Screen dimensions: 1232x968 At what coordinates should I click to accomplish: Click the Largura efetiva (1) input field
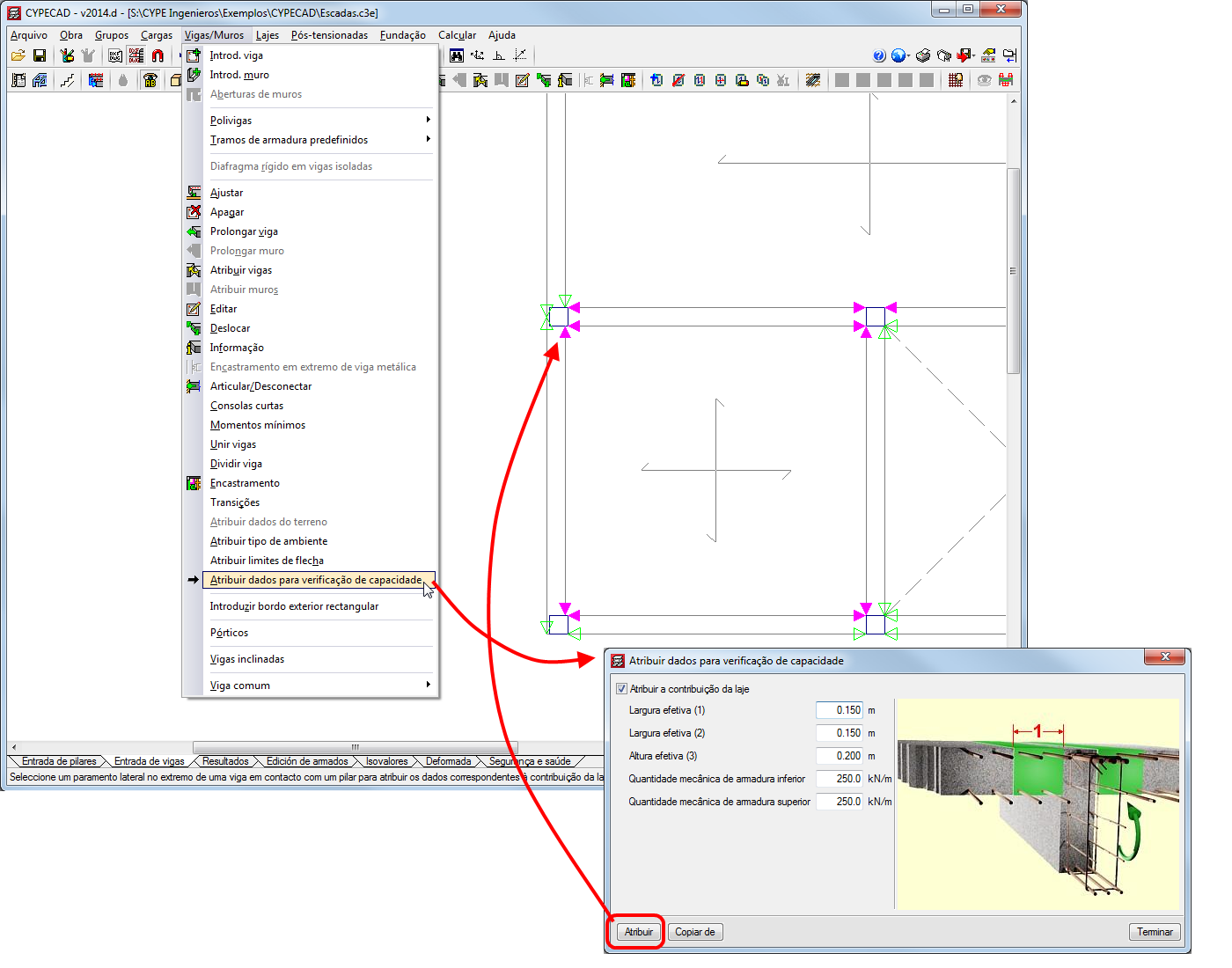point(839,710)
